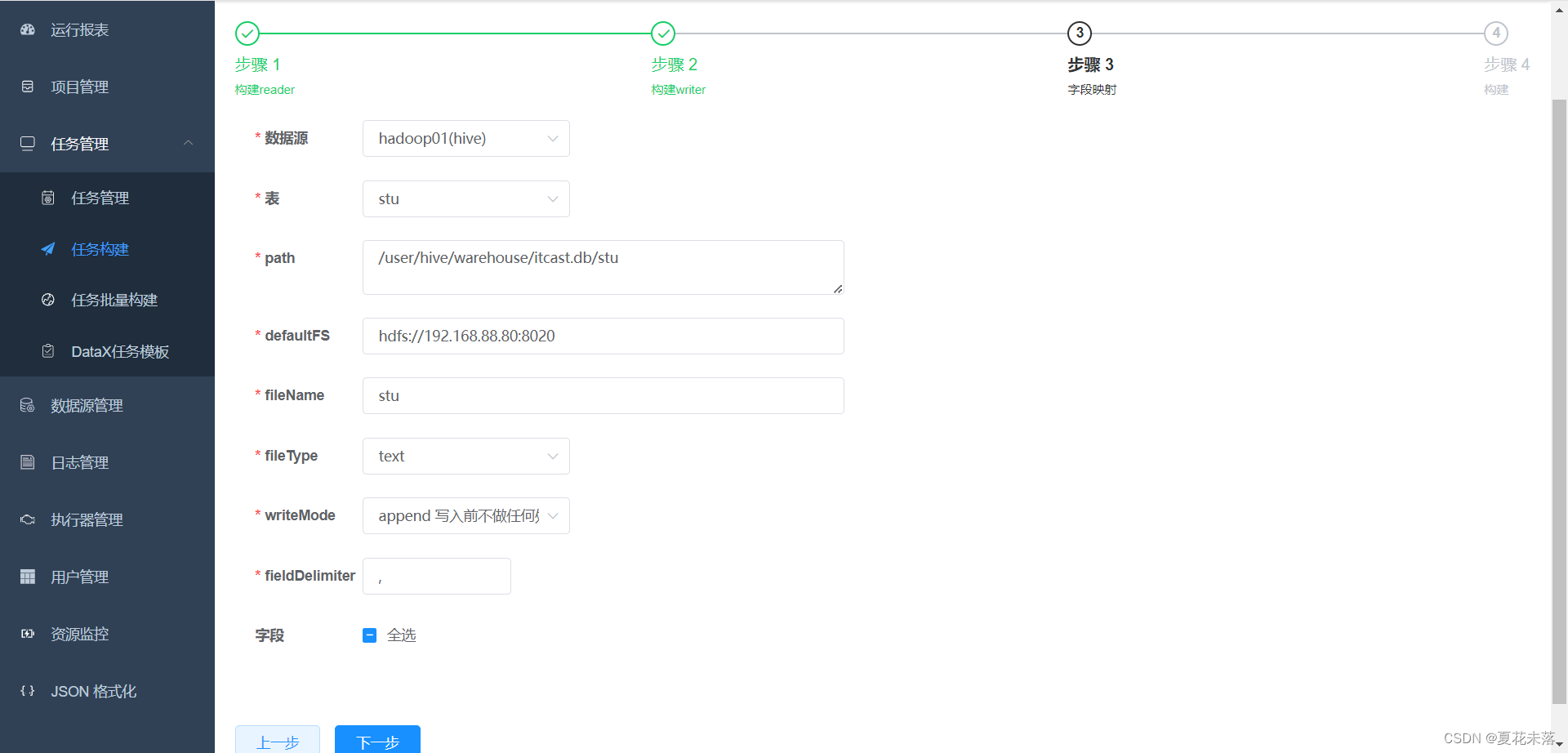Open the fileType text dropdown
The image size is (1568, 753).
(466, 456)
